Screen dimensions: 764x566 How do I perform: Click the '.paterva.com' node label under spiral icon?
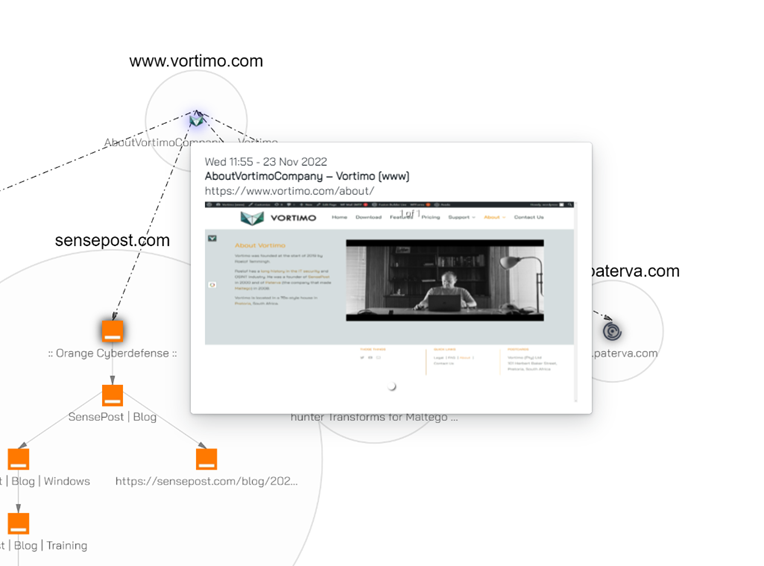[x=625, y=353]
